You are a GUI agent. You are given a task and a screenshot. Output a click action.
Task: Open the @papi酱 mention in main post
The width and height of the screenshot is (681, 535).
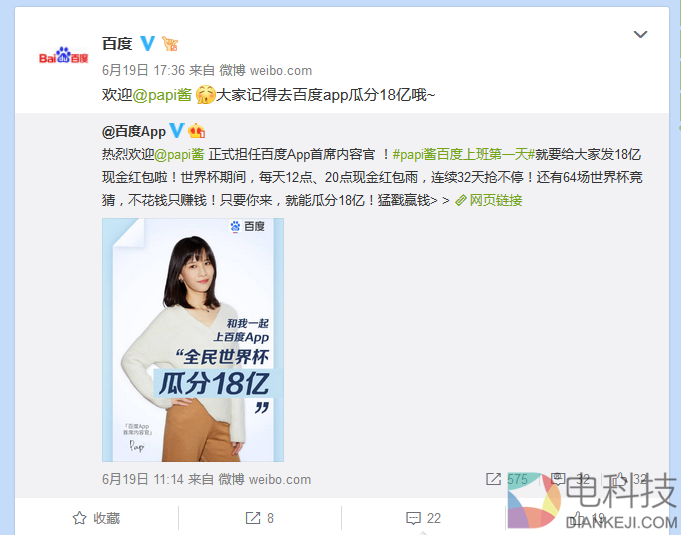click(x=162, y=94)
